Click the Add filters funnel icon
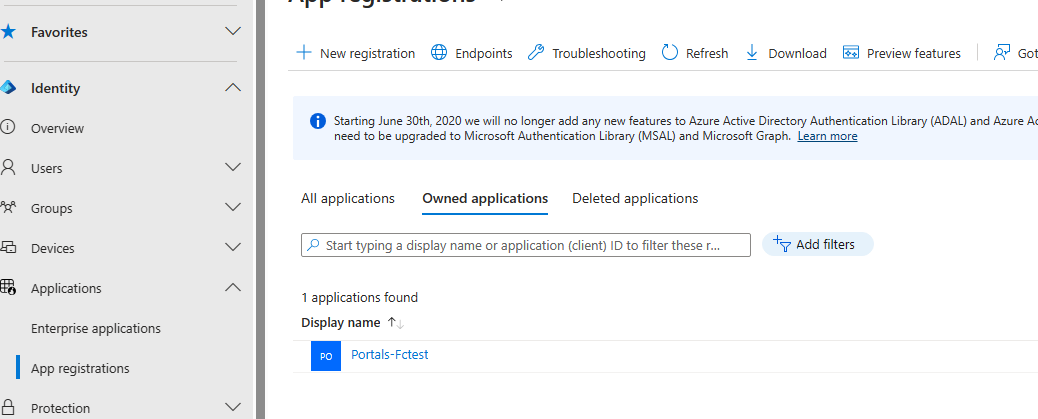1038x419 pixels. (x=782, y=244)
